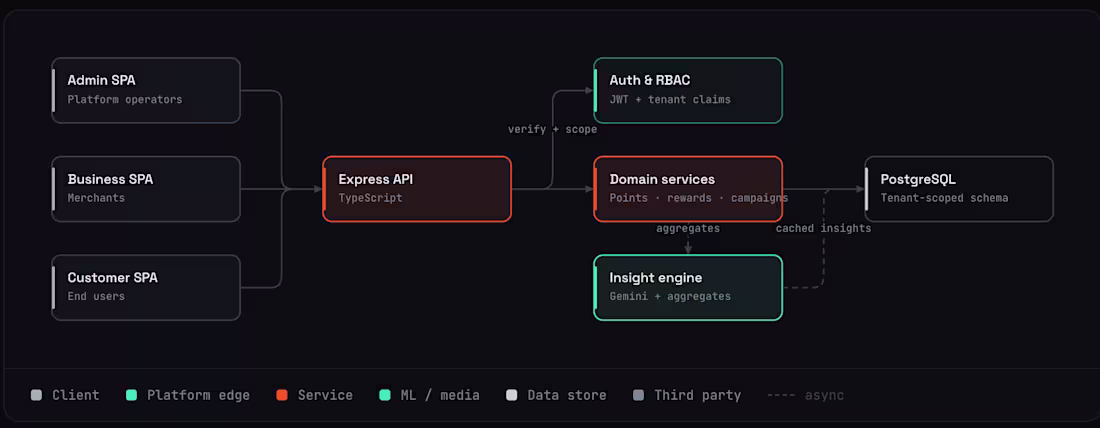
Task: Click 'Points · rewards · campaigns' text
Action: point(699,198)
